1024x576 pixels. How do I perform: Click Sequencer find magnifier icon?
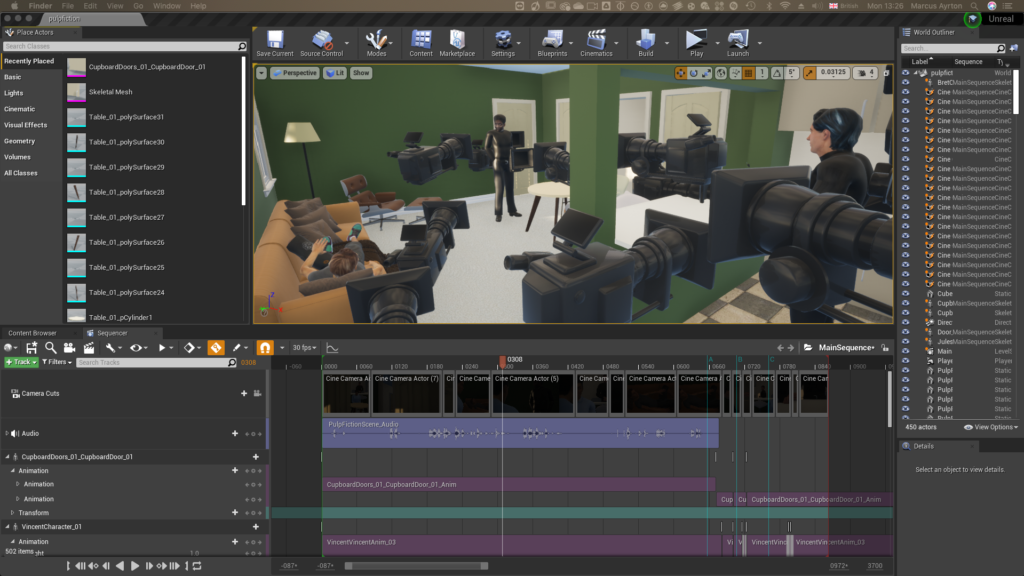click(50, 348)
